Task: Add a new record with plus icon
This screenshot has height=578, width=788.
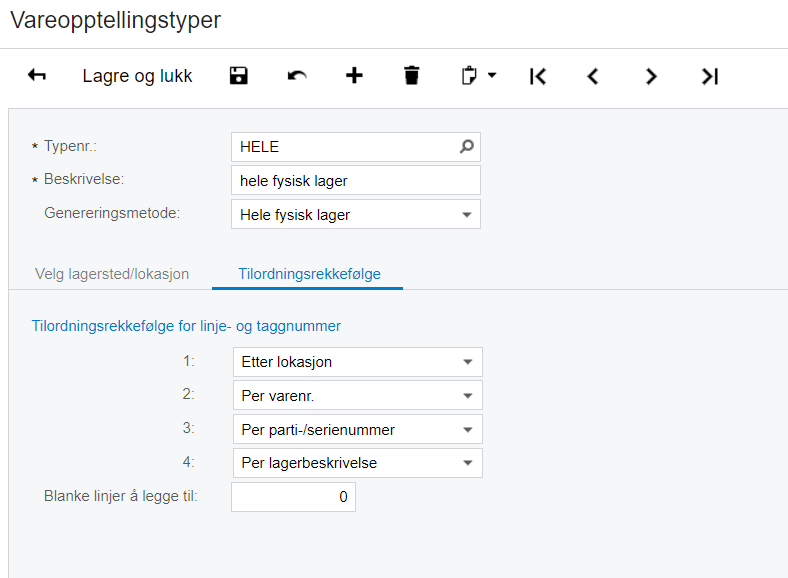Action: tap(354, 75)
